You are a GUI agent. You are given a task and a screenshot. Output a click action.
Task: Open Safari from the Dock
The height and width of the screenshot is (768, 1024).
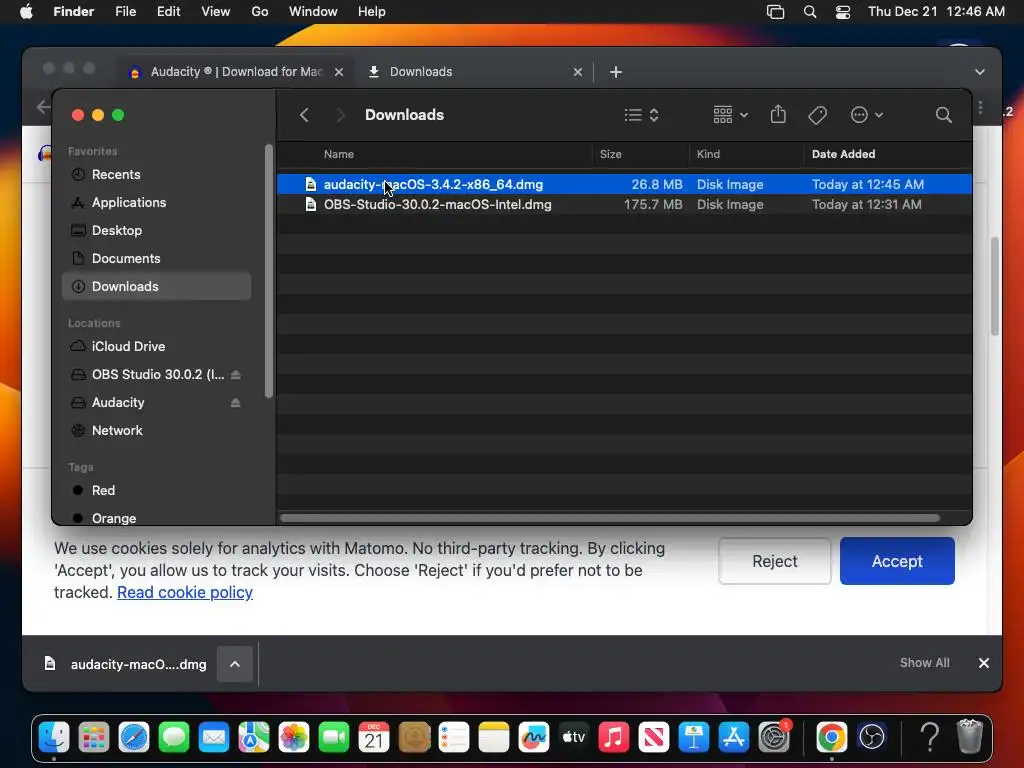coord(134,738)
